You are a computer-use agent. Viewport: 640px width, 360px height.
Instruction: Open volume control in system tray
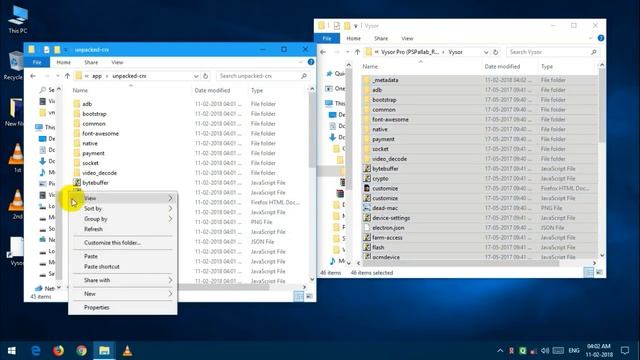[x=545, y=351]
